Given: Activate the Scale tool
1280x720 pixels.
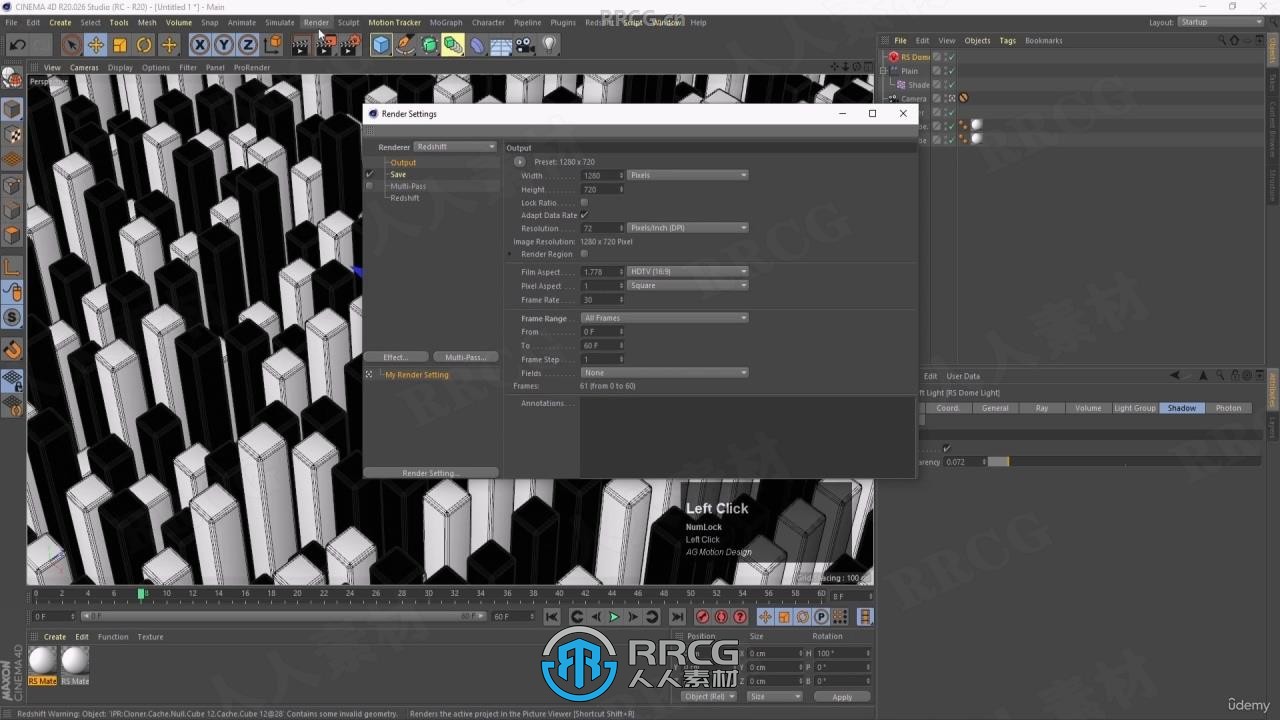Looking at the screenshot, I should click(x=120, y=45).
